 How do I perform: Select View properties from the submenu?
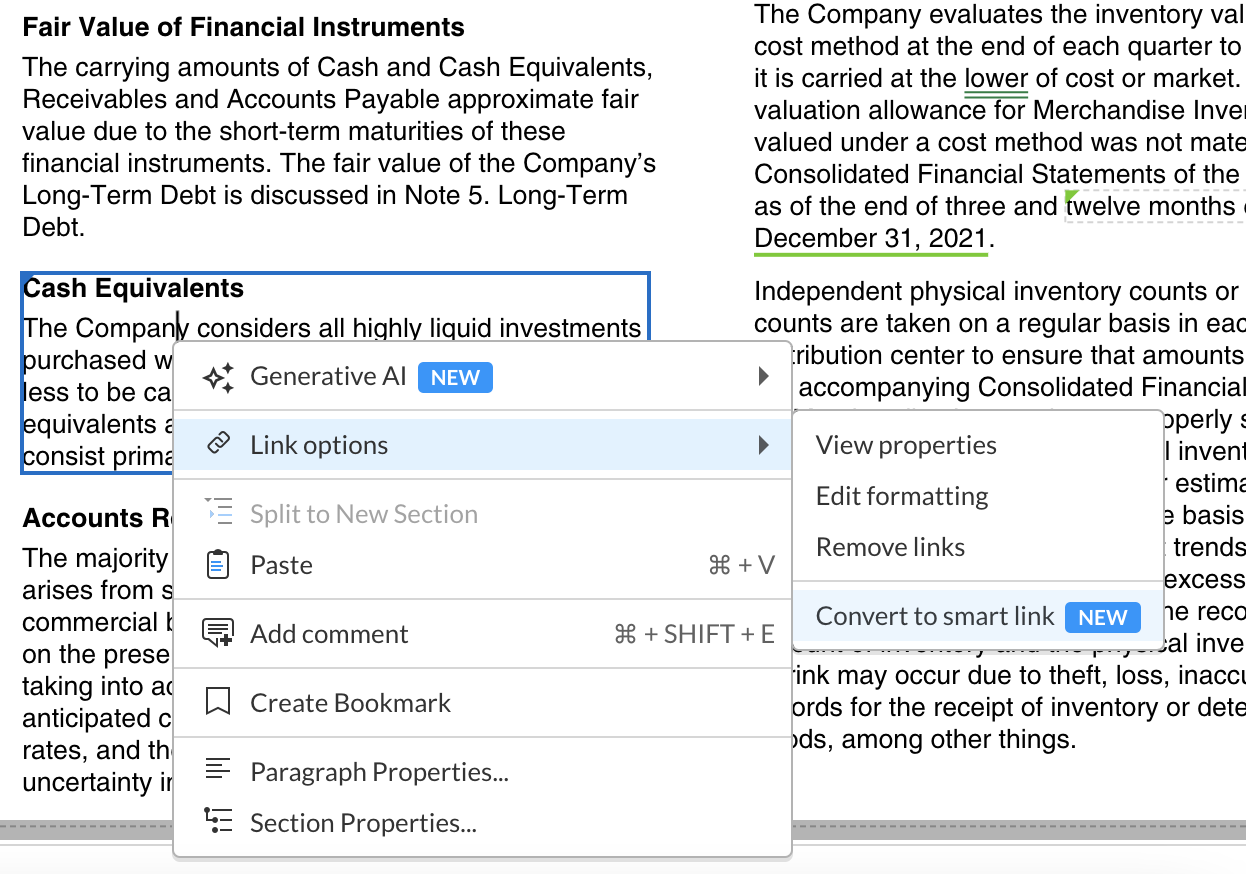[906, 445]
